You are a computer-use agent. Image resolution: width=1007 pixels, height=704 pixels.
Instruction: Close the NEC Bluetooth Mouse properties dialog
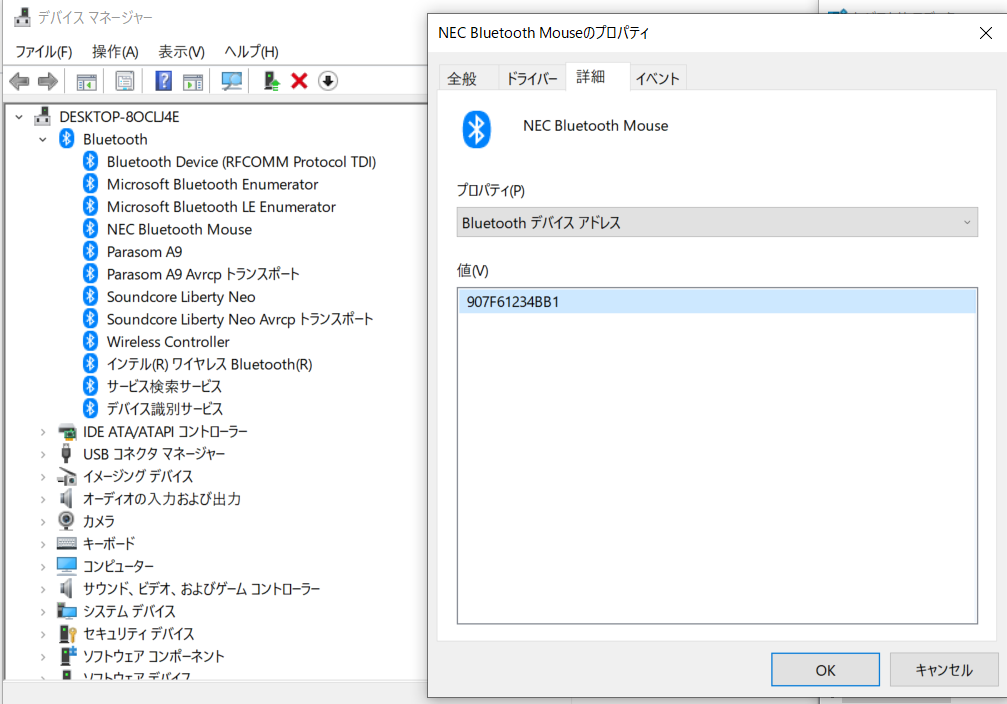(985, 33)
